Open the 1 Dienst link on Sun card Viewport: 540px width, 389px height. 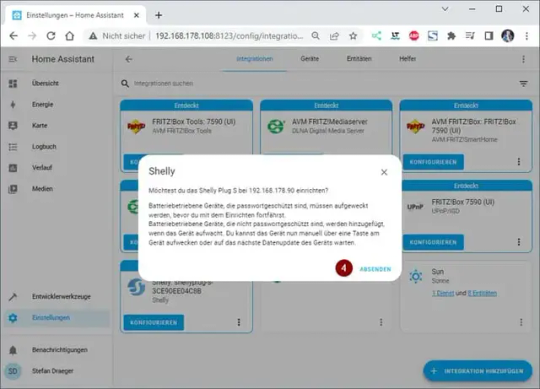(x=443, y=293)
